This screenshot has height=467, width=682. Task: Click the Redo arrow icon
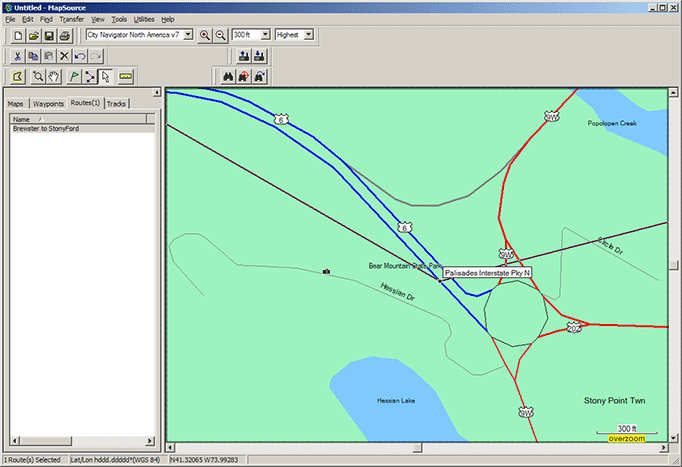[x=96, y=56]
